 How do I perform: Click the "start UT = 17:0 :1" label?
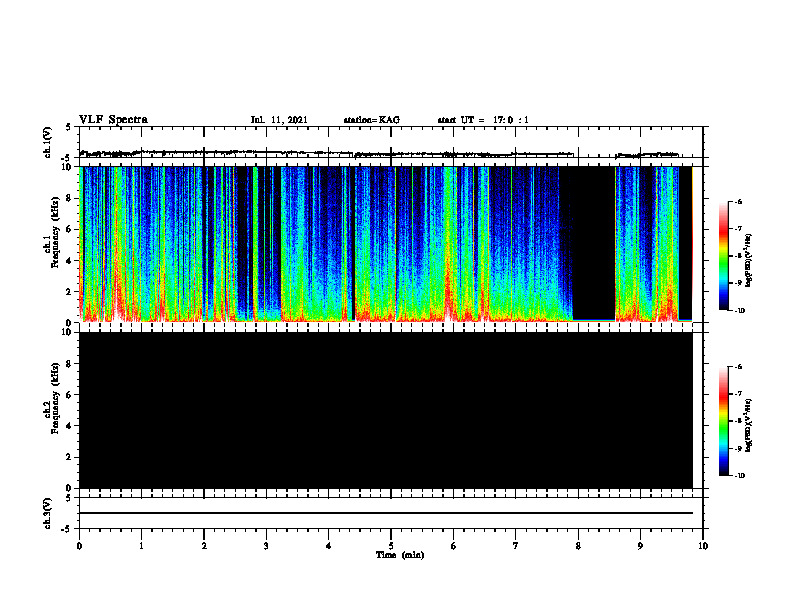[483, 120]
